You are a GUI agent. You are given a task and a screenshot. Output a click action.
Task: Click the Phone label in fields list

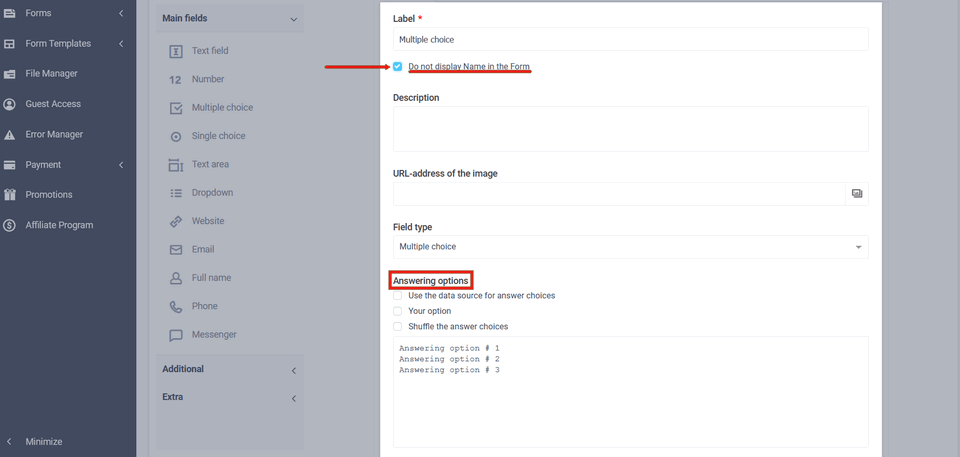[204, 306]
